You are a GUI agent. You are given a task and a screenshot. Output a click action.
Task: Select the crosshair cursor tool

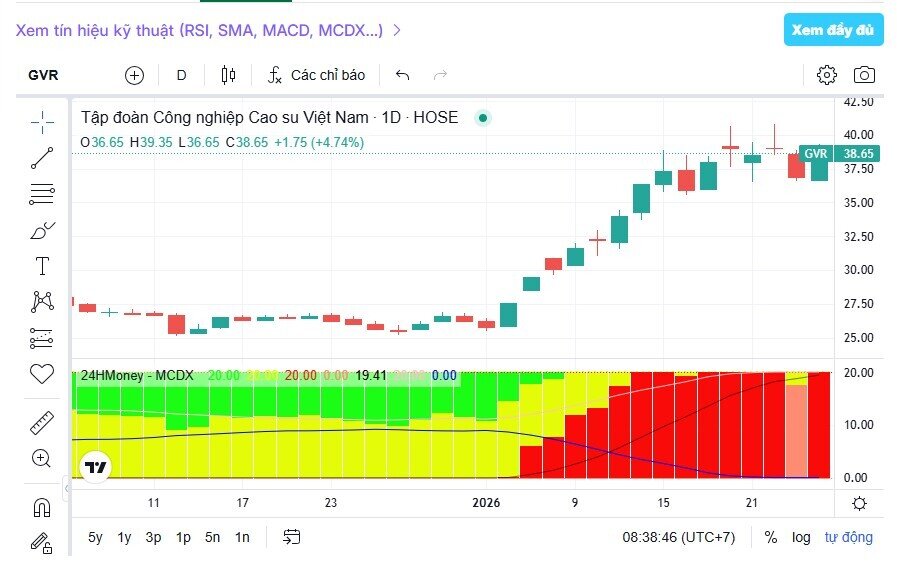[42, 122]
